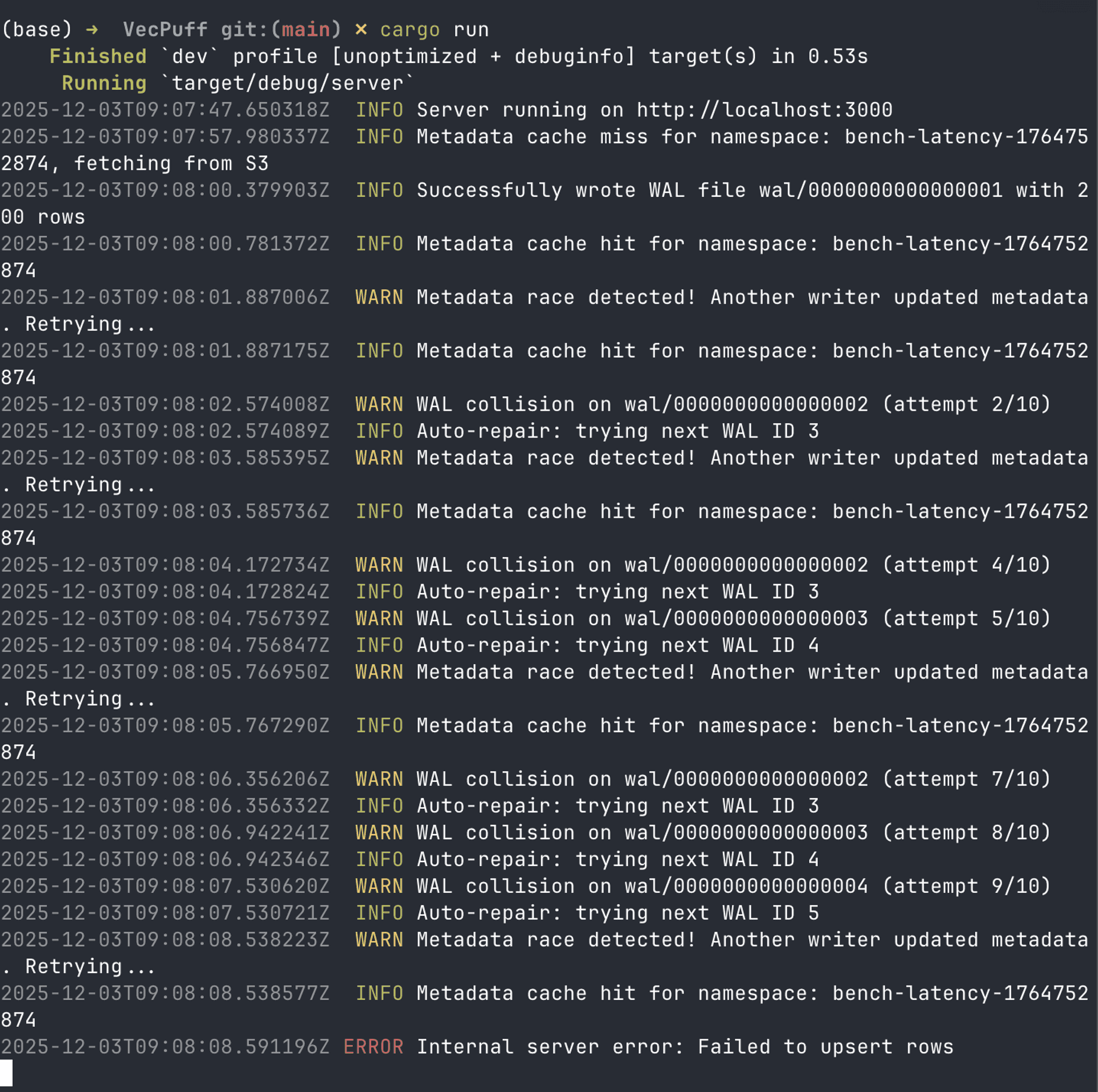
Task: Click the (base) conda environment indicator
Action: [37, 29]
